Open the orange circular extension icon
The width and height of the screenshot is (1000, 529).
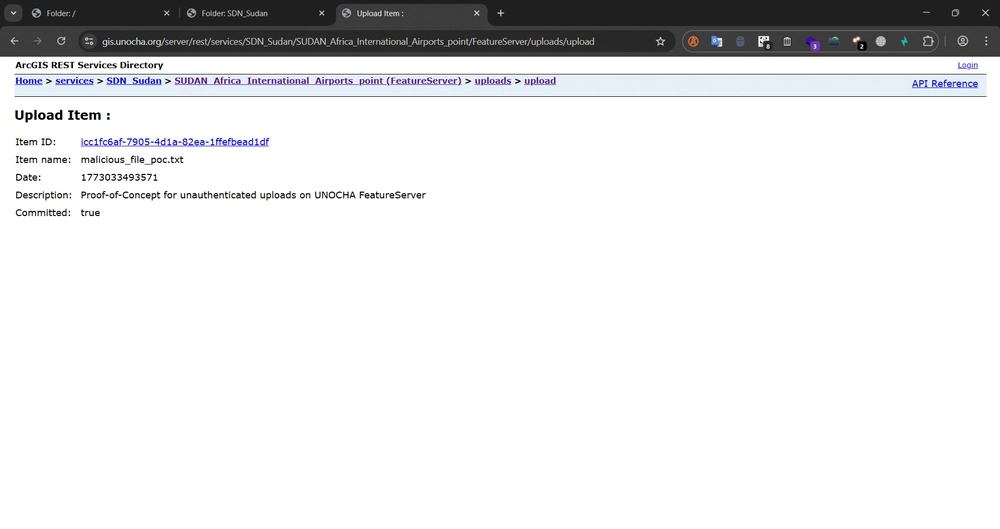point(693,41)
